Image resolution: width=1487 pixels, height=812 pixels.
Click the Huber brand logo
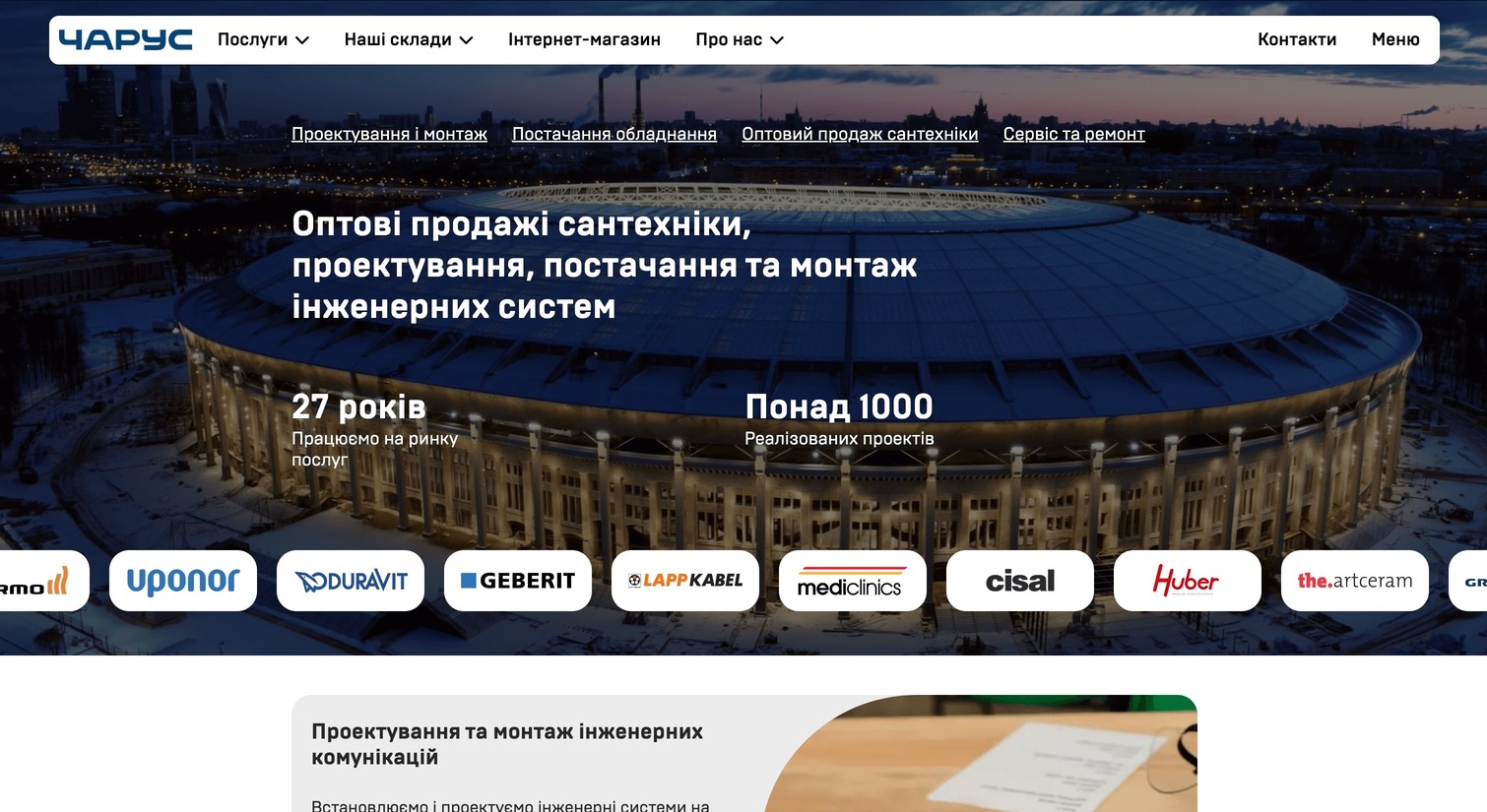tap(1188, 581)
